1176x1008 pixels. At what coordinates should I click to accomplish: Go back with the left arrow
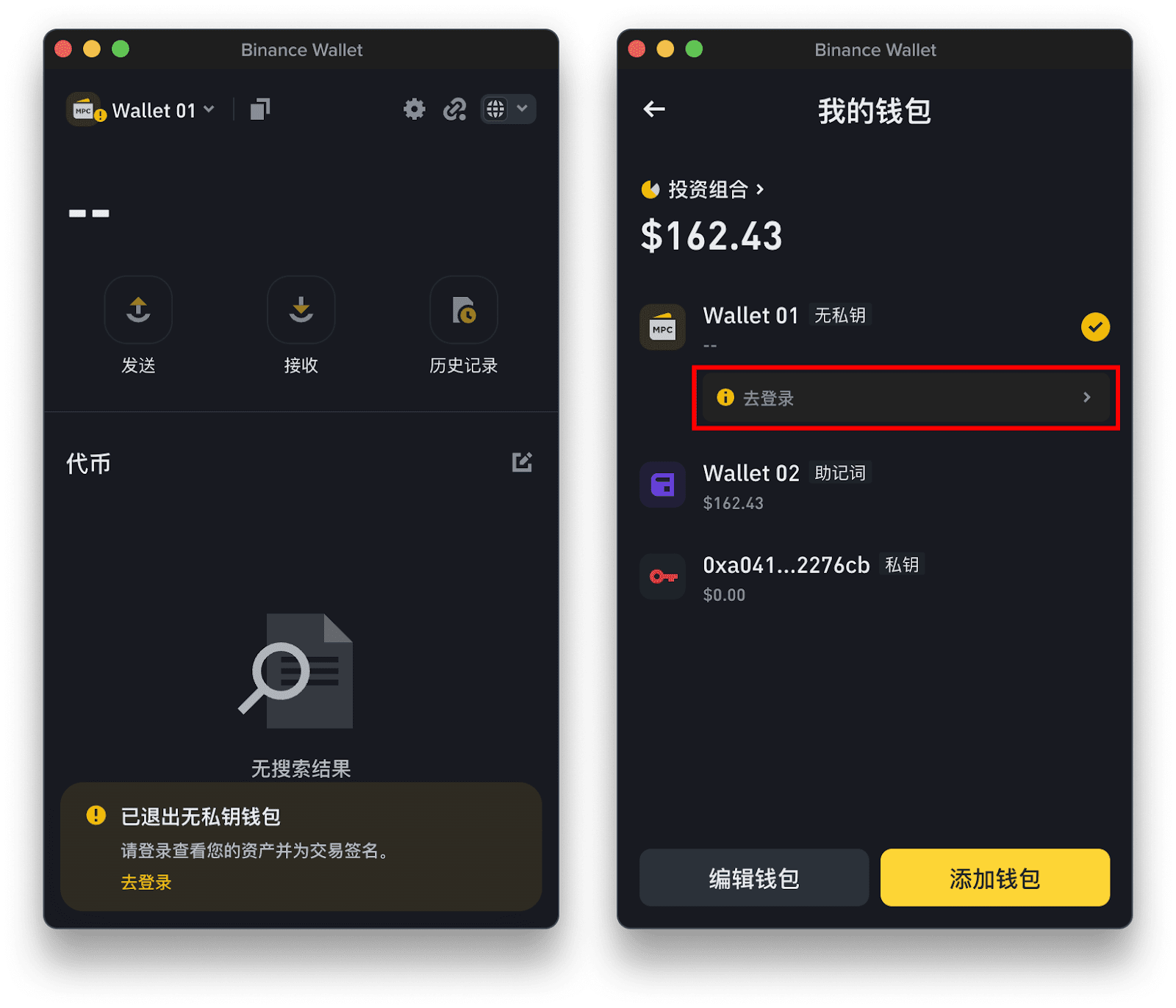tap(654, 109)
